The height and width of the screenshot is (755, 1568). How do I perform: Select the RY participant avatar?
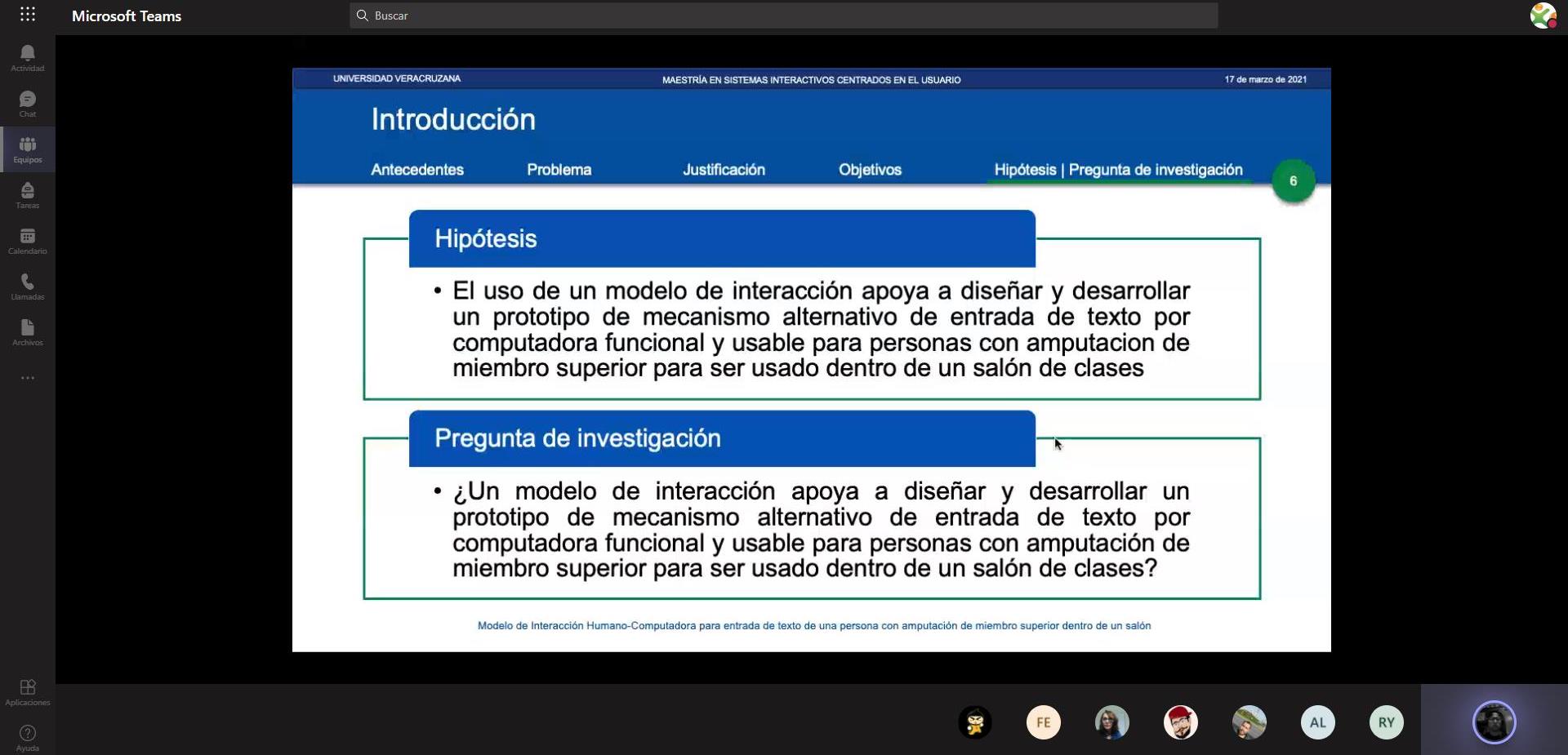1386,722
